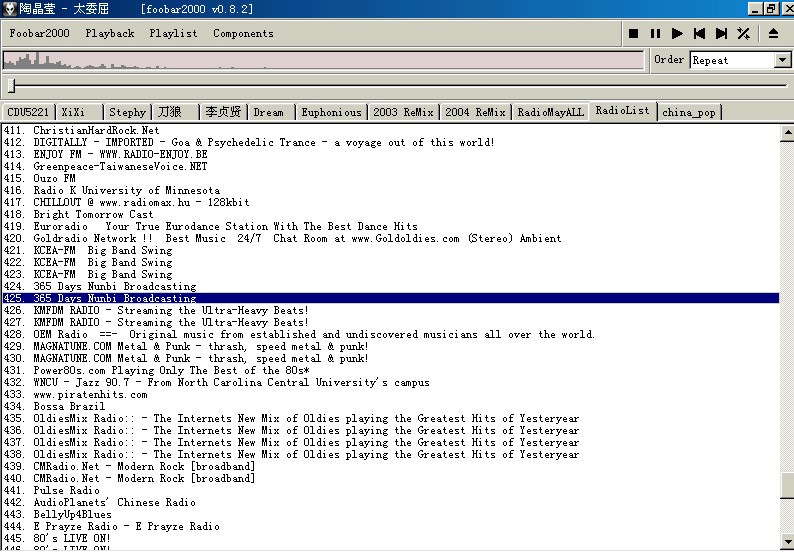
Task: Open the Playlist menu
Action: point(173,33)
